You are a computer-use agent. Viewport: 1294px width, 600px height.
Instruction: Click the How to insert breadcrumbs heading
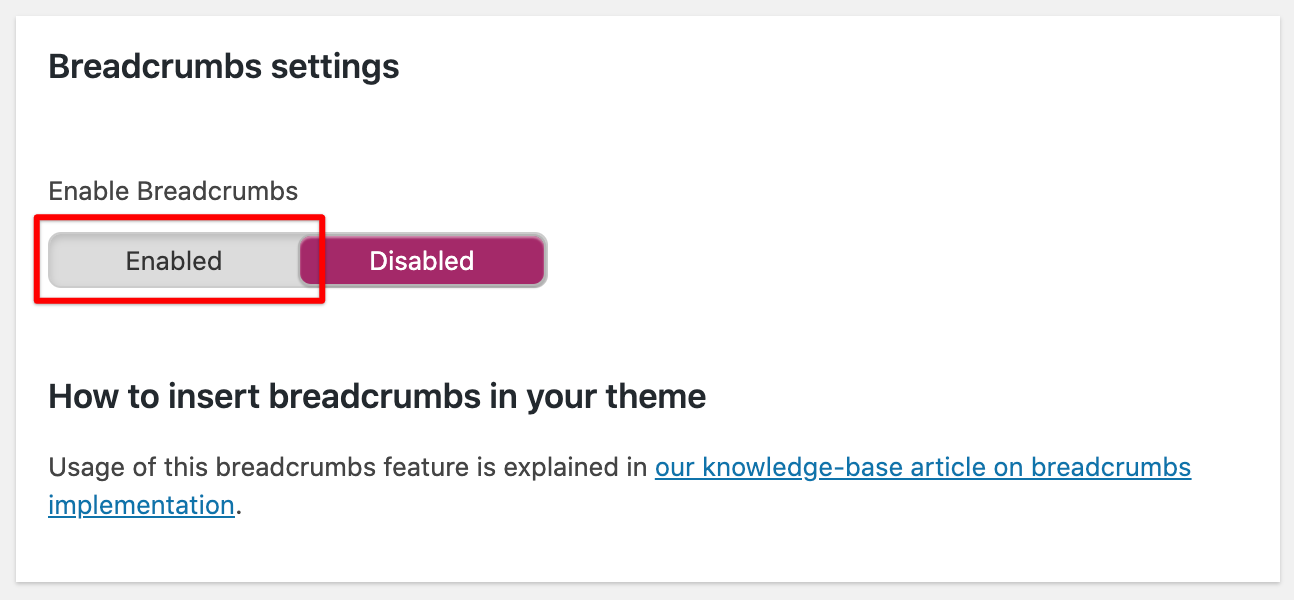coord(376,396)
